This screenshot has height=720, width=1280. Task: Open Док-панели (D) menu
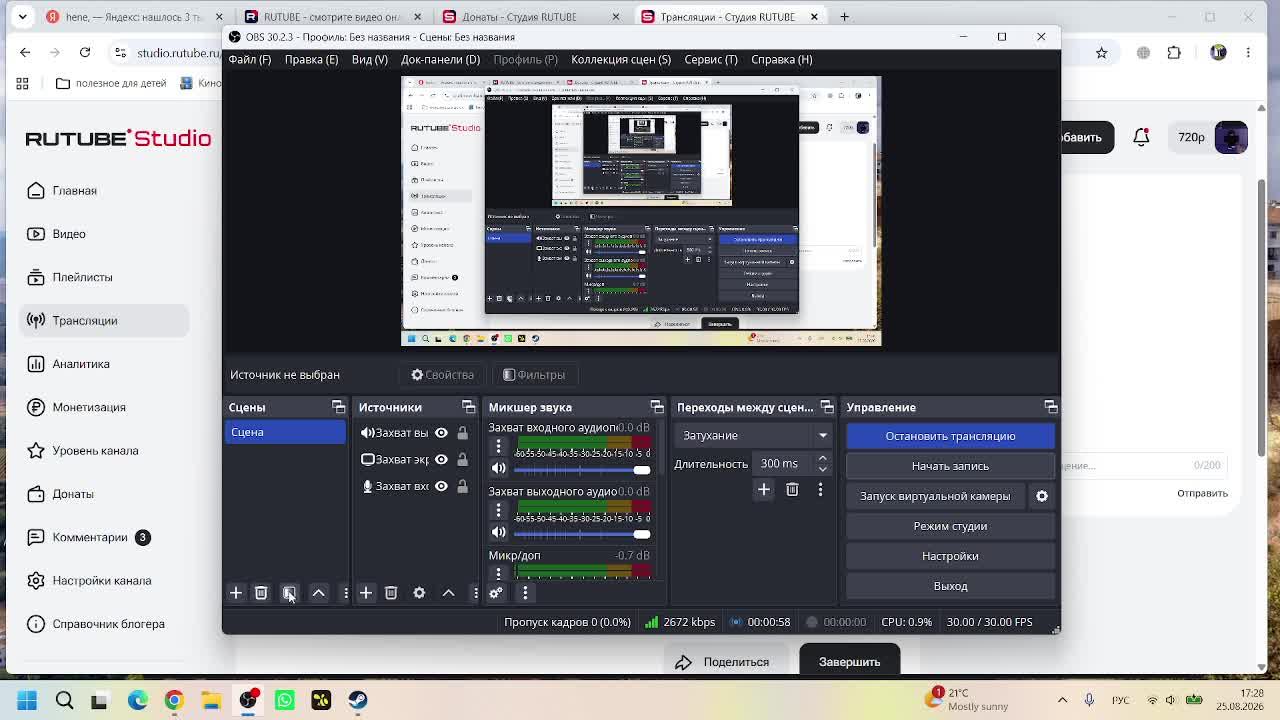(440, 59)
